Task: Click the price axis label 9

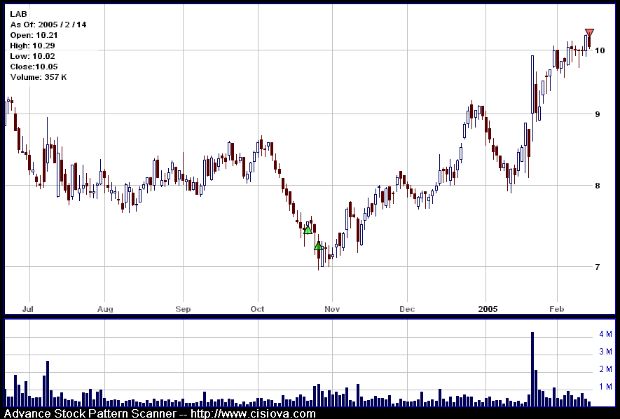Action: (597, 114)
